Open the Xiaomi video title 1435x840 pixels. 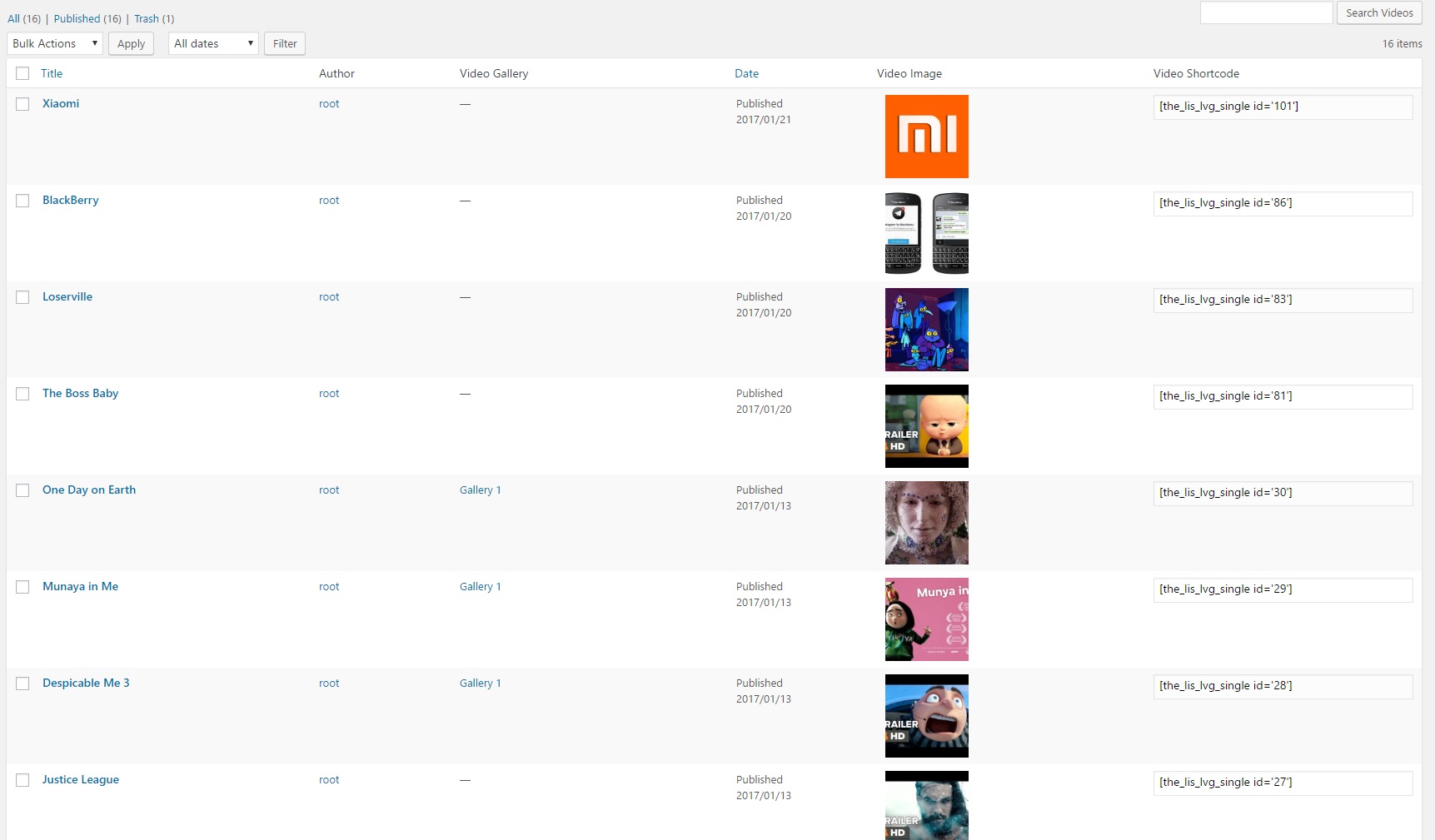pos(61,103)
